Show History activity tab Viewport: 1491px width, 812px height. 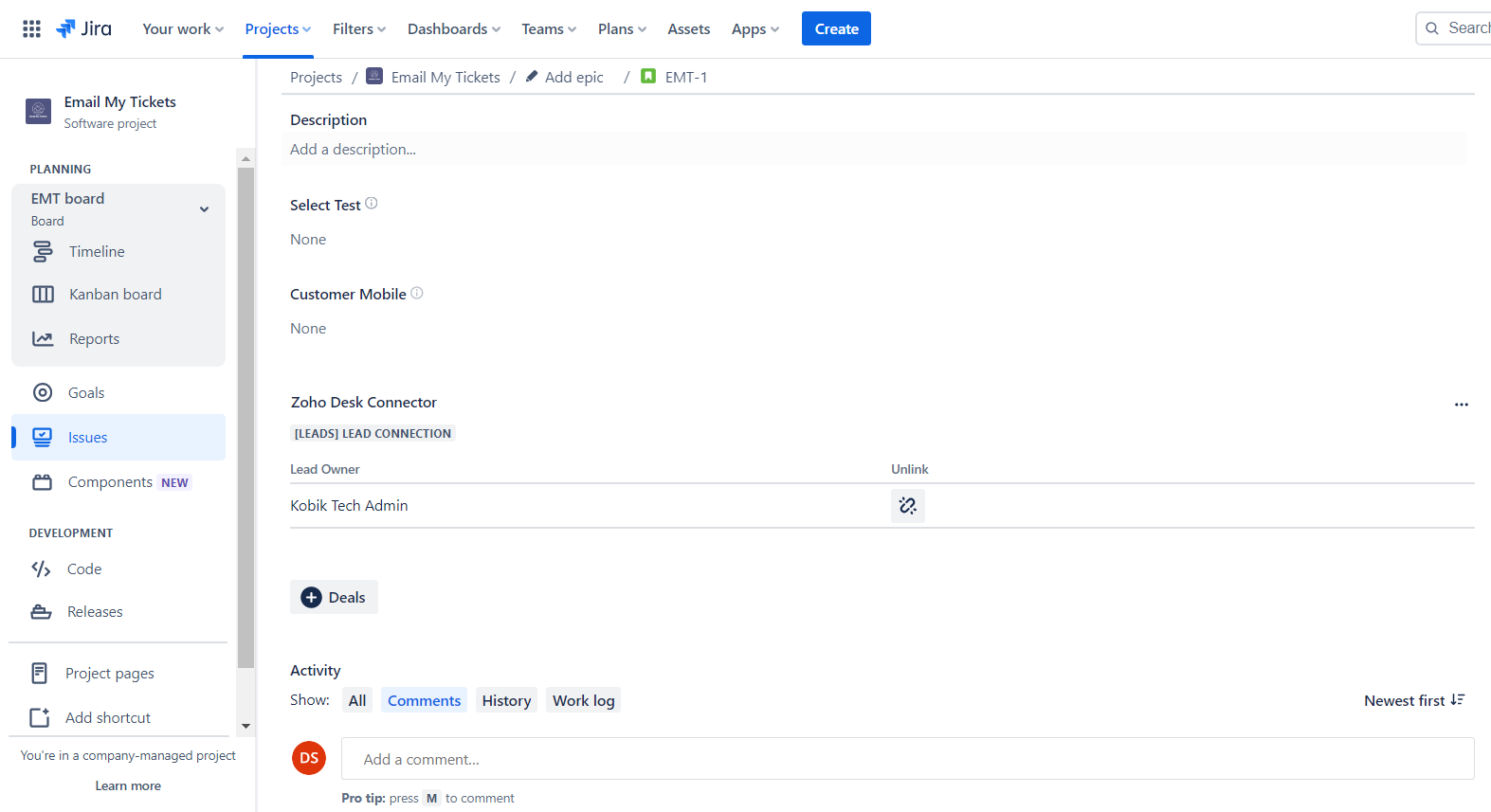tap(506, 700)
